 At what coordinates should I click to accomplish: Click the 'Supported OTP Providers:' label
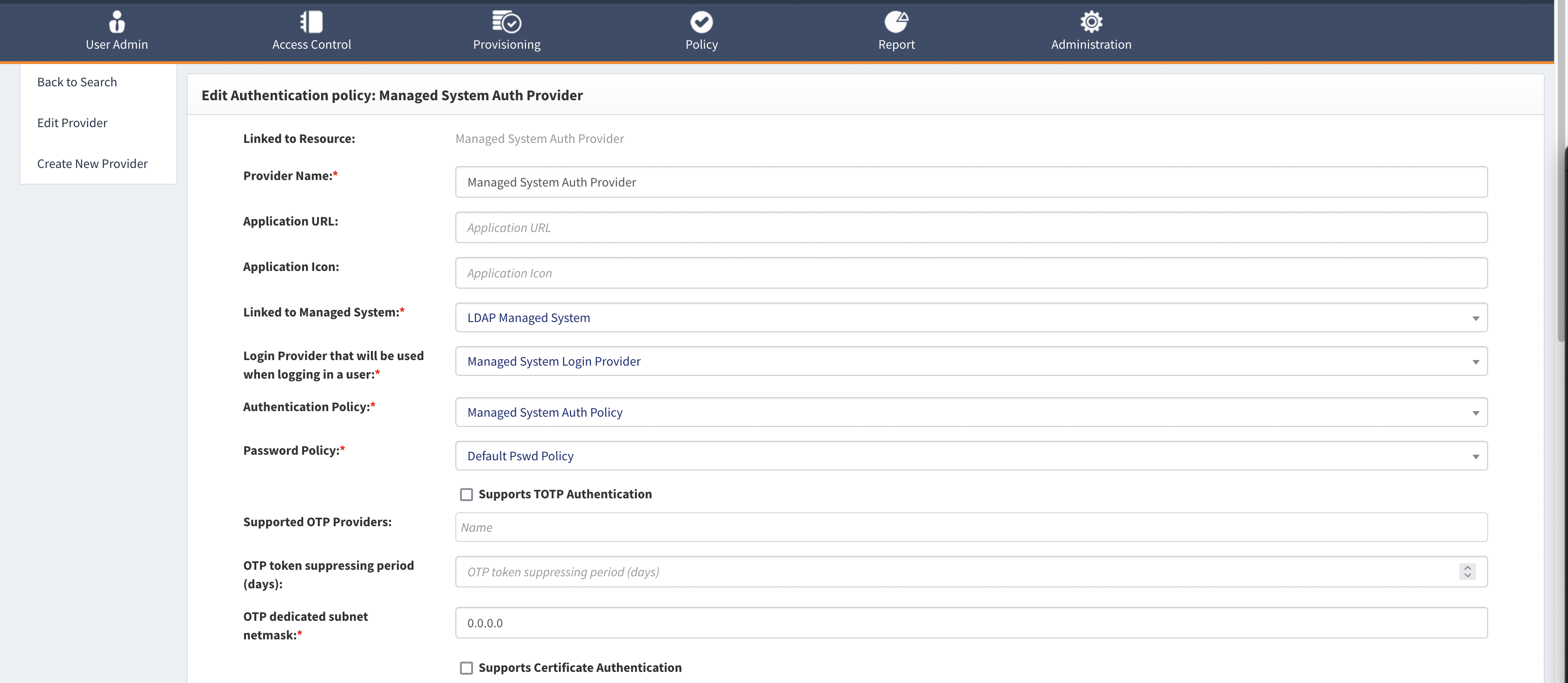pos(317,522)
